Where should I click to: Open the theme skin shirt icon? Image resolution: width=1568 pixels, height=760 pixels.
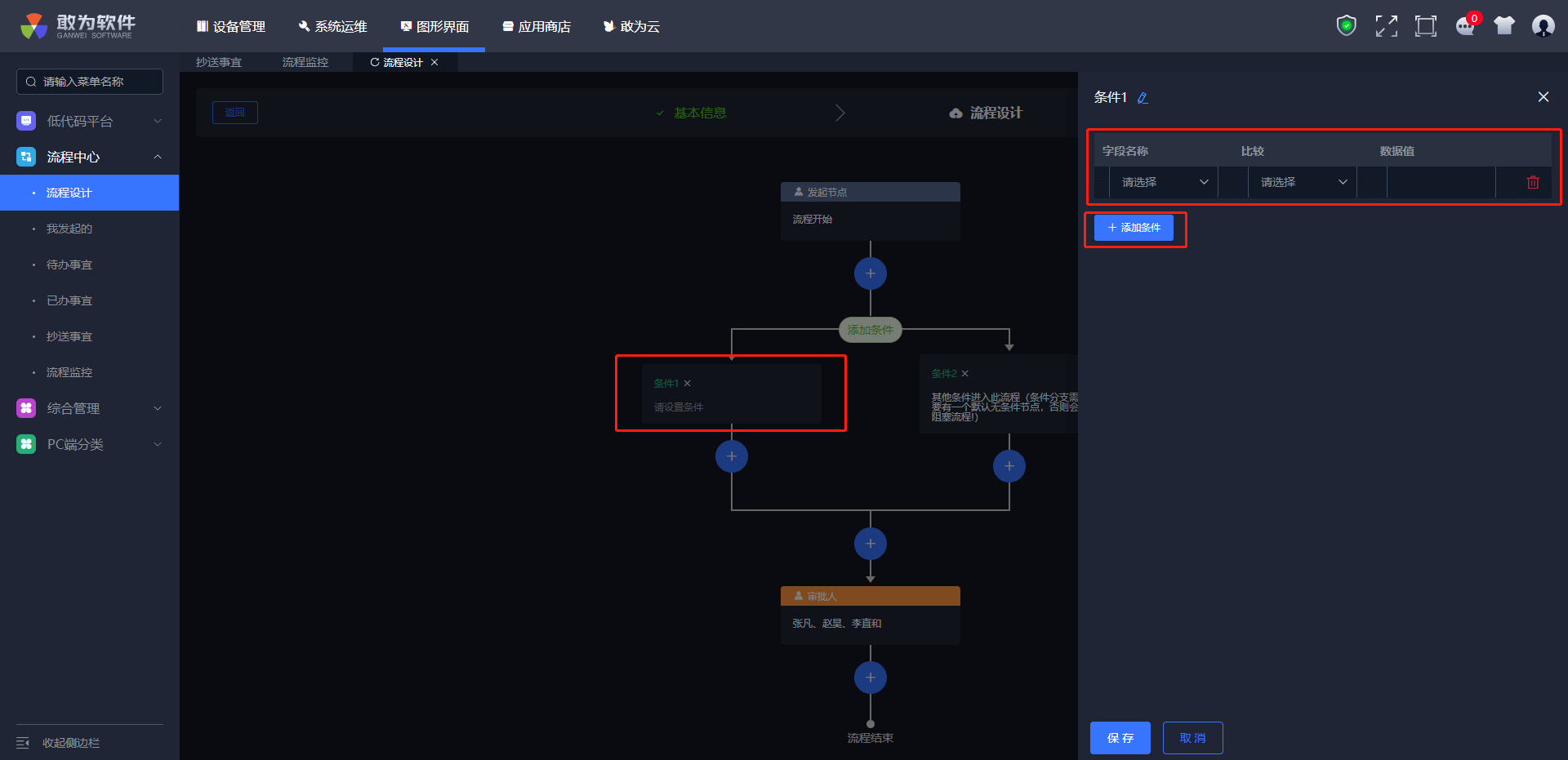(1504, 26)
